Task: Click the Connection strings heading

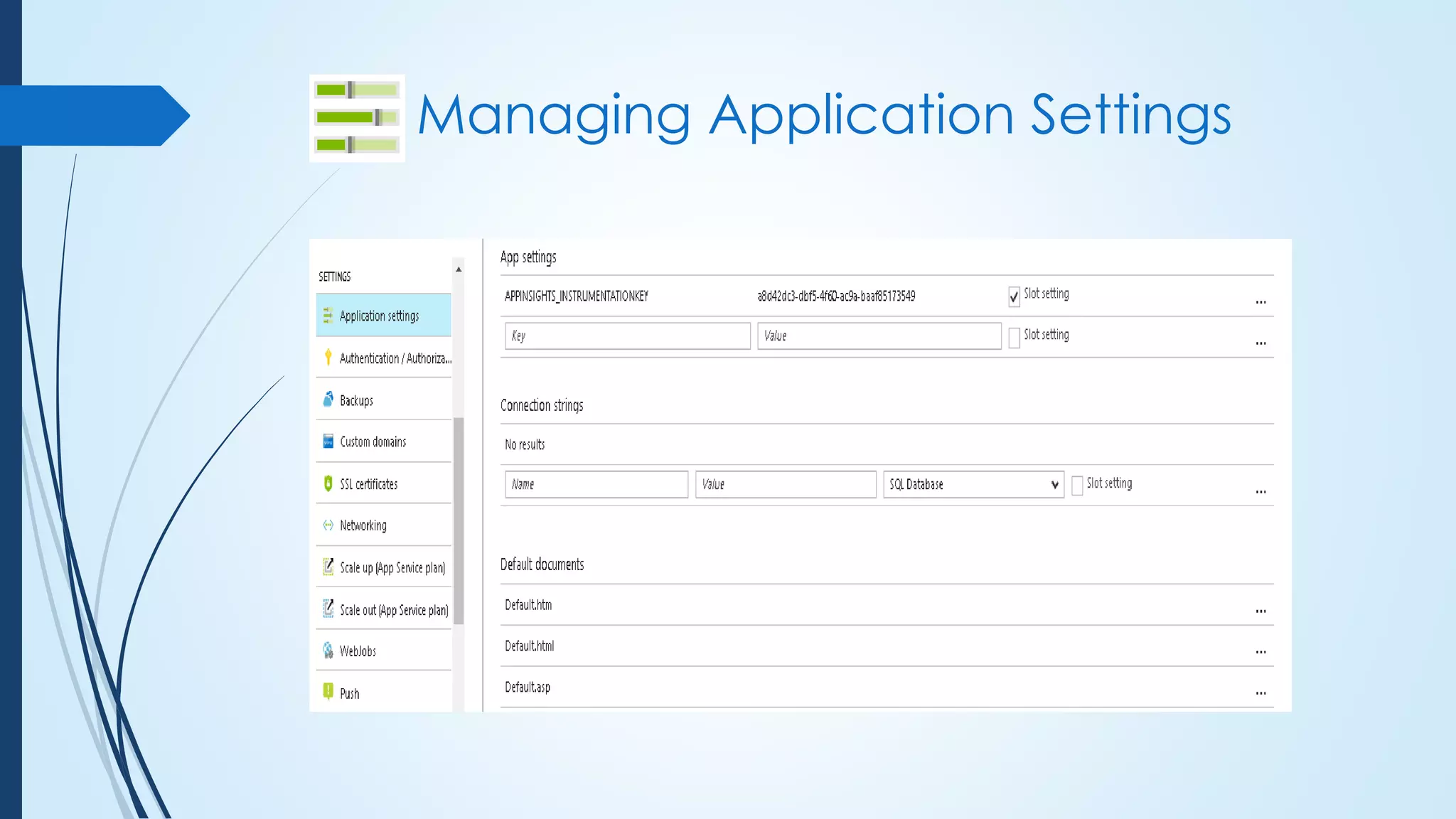Action: [x=542, y=405]
